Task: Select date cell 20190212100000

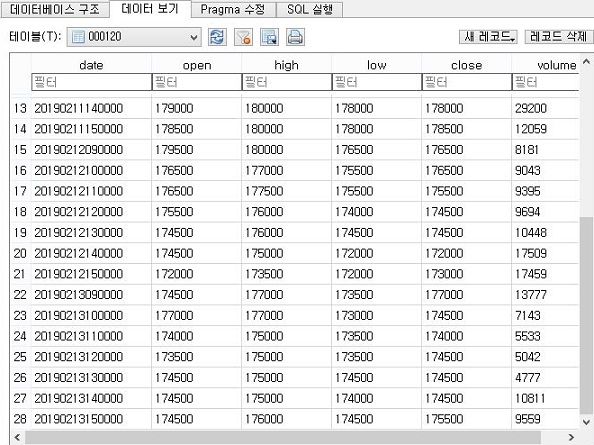Action: click(x=91, y=170)
